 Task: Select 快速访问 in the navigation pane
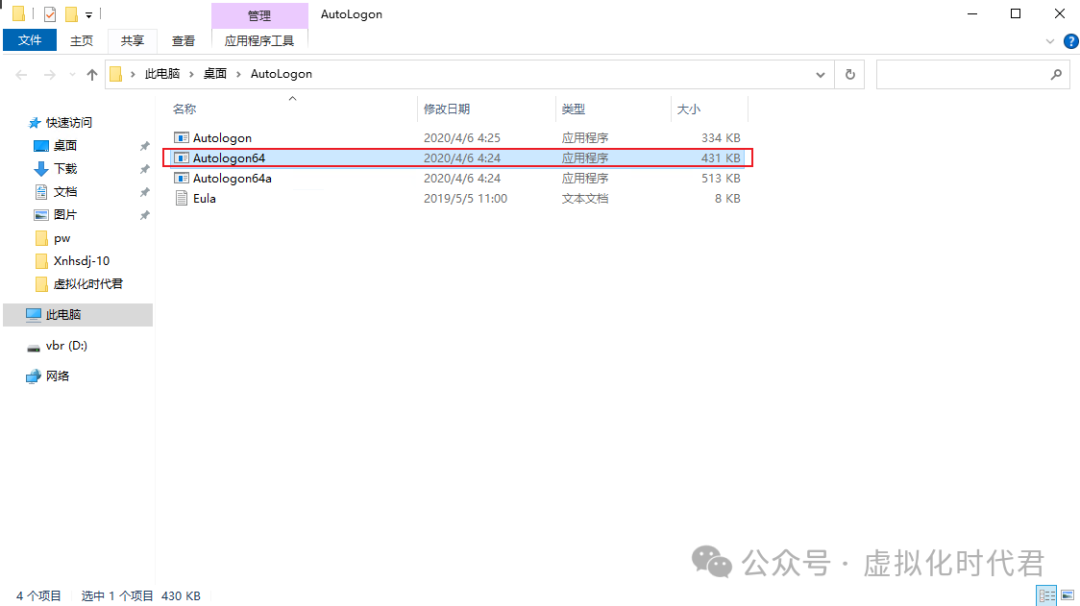tap(69, 123)
